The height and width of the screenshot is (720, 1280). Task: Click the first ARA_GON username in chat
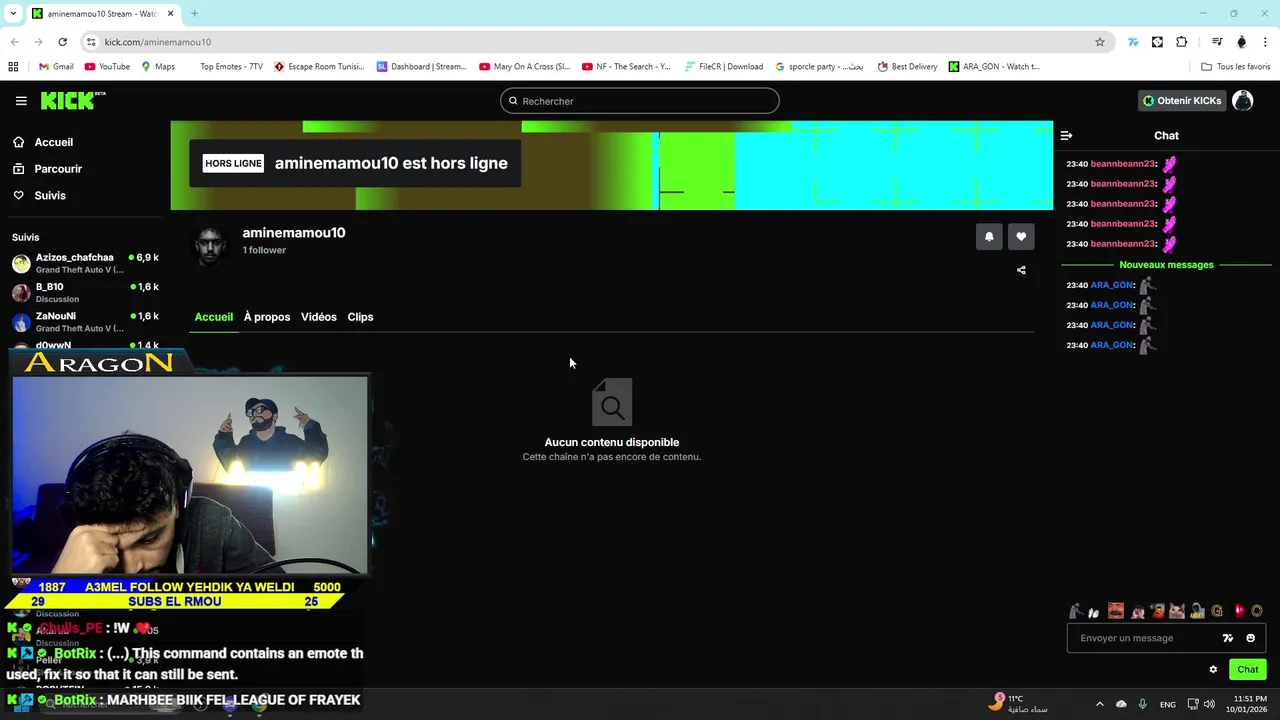1112,285
